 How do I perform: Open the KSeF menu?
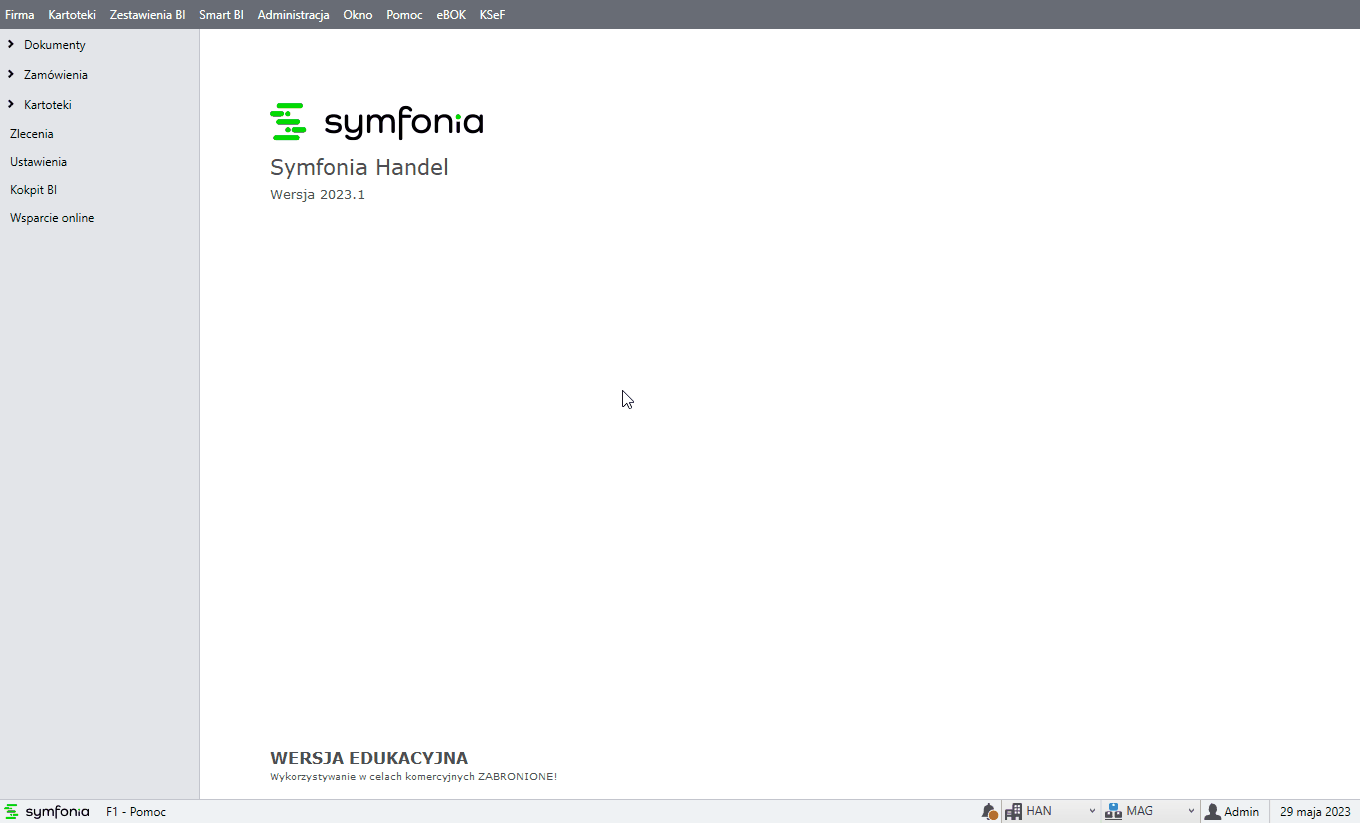coord(492,15)
